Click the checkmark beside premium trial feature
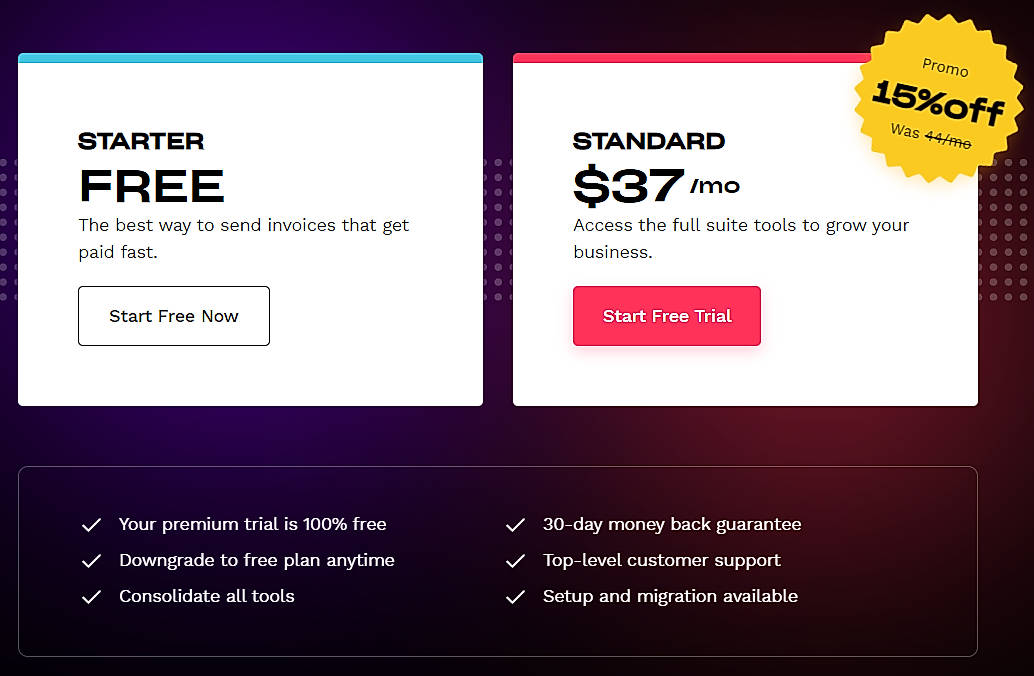This screenshot has width=1034, height=676. point(91,524)
